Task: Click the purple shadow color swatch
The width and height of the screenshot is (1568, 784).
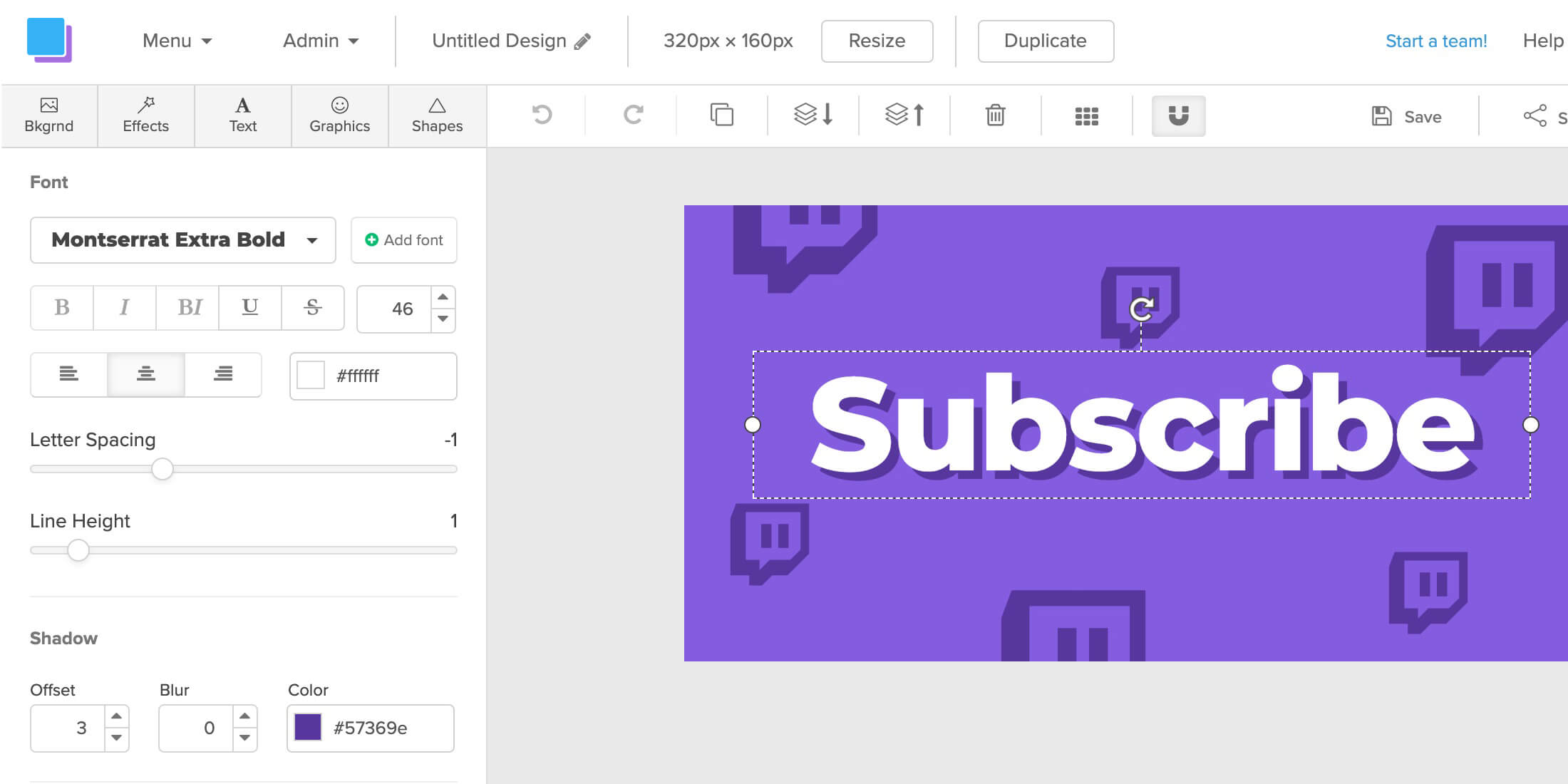Action: click(308, 728)
